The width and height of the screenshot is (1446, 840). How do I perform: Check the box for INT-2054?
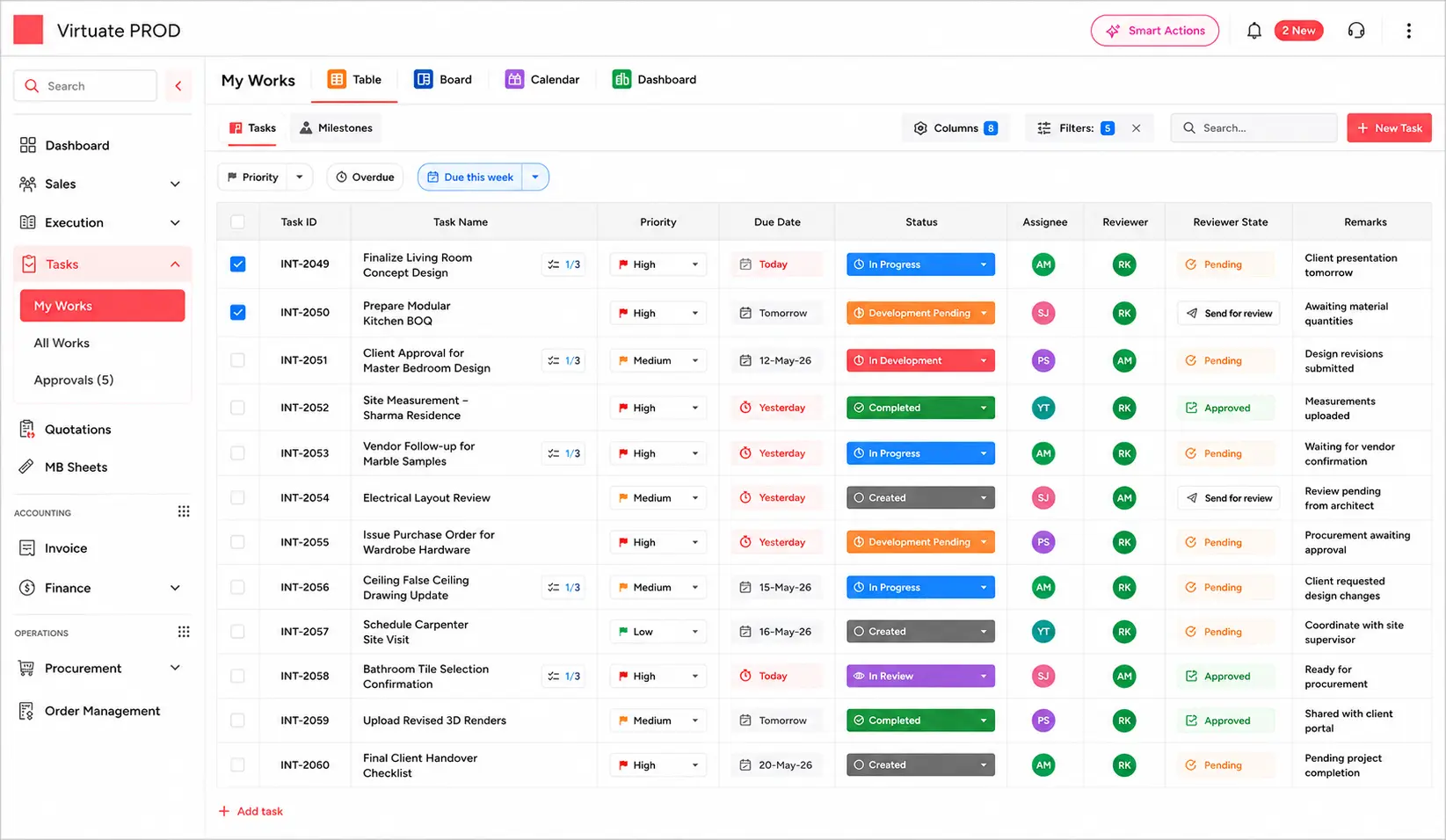tap(237, 497)
